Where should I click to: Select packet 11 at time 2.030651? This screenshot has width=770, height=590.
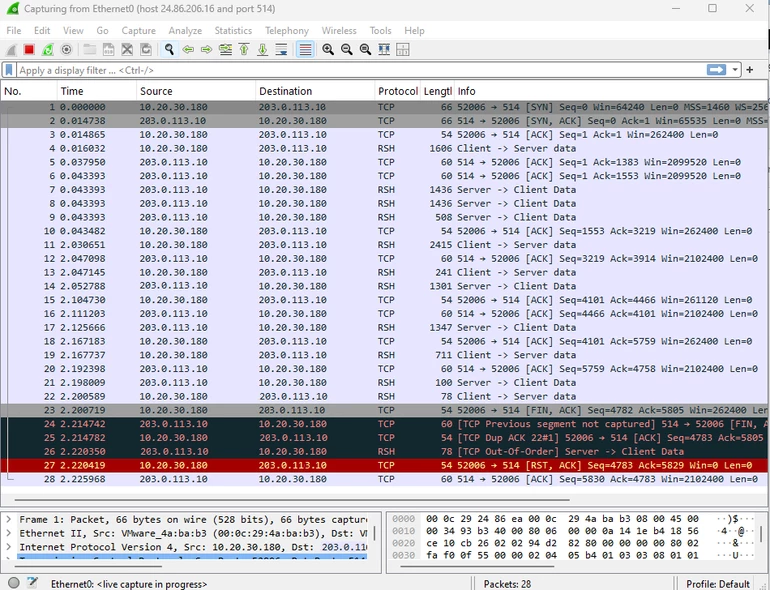384,245
